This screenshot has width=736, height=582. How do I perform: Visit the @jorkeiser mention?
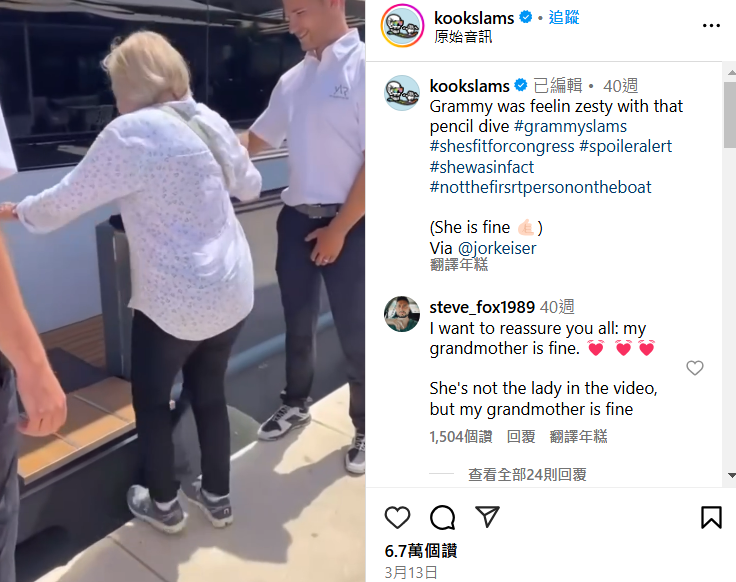click(x=497, y=248)
